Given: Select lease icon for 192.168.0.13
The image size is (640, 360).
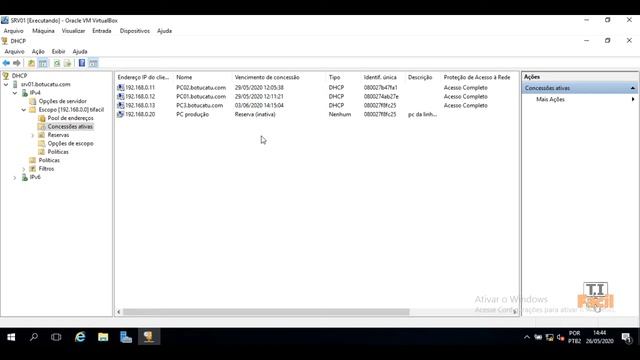Looking at the screenshot, I should tap(120, 105).
